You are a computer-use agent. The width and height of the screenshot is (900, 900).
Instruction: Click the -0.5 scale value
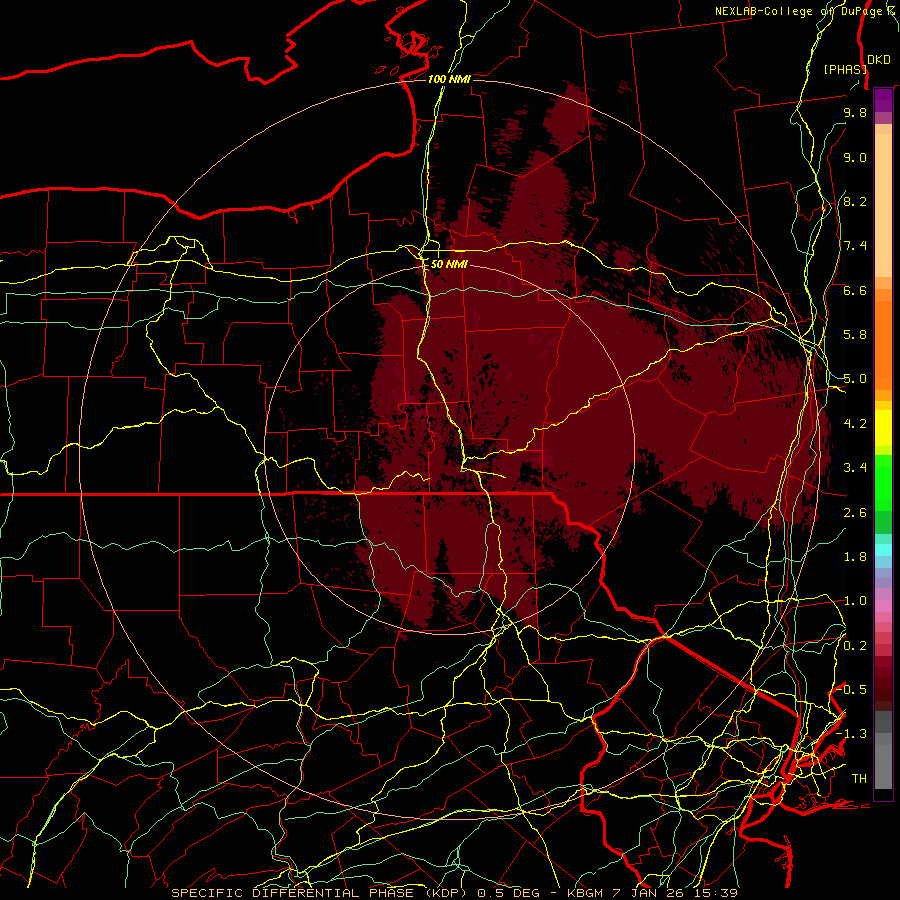tap(852, 690)
